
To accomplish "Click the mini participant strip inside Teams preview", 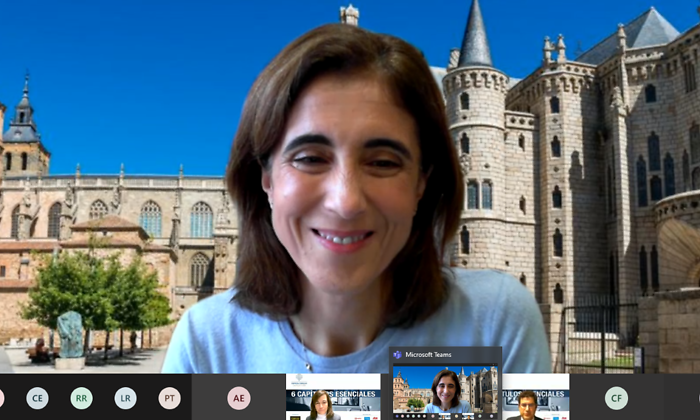I will 445,416.
